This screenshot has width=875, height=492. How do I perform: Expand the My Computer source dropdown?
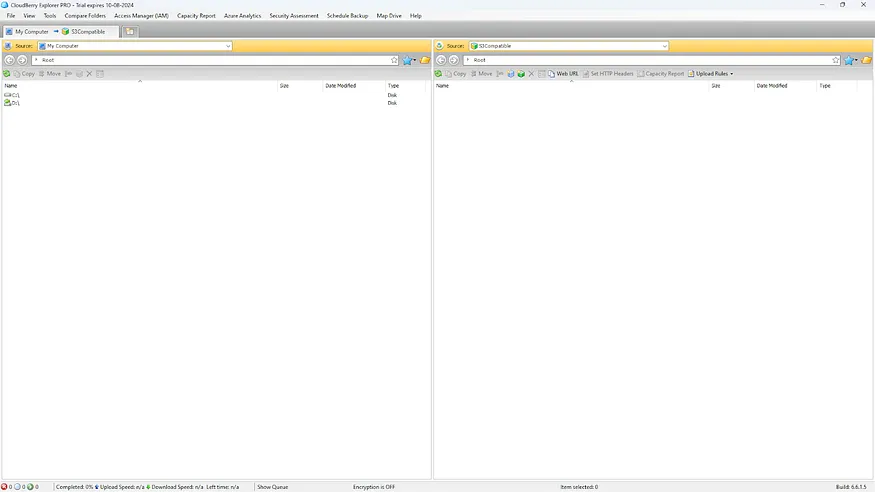228,46
